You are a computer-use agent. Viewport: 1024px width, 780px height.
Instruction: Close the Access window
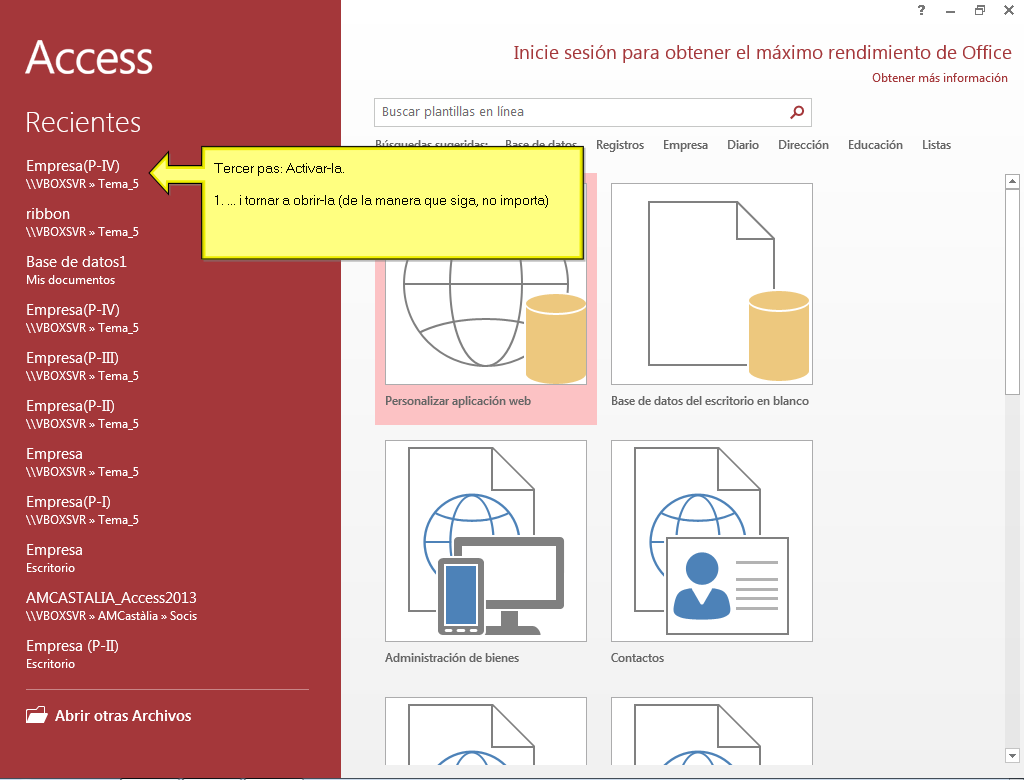point(1009,10)
